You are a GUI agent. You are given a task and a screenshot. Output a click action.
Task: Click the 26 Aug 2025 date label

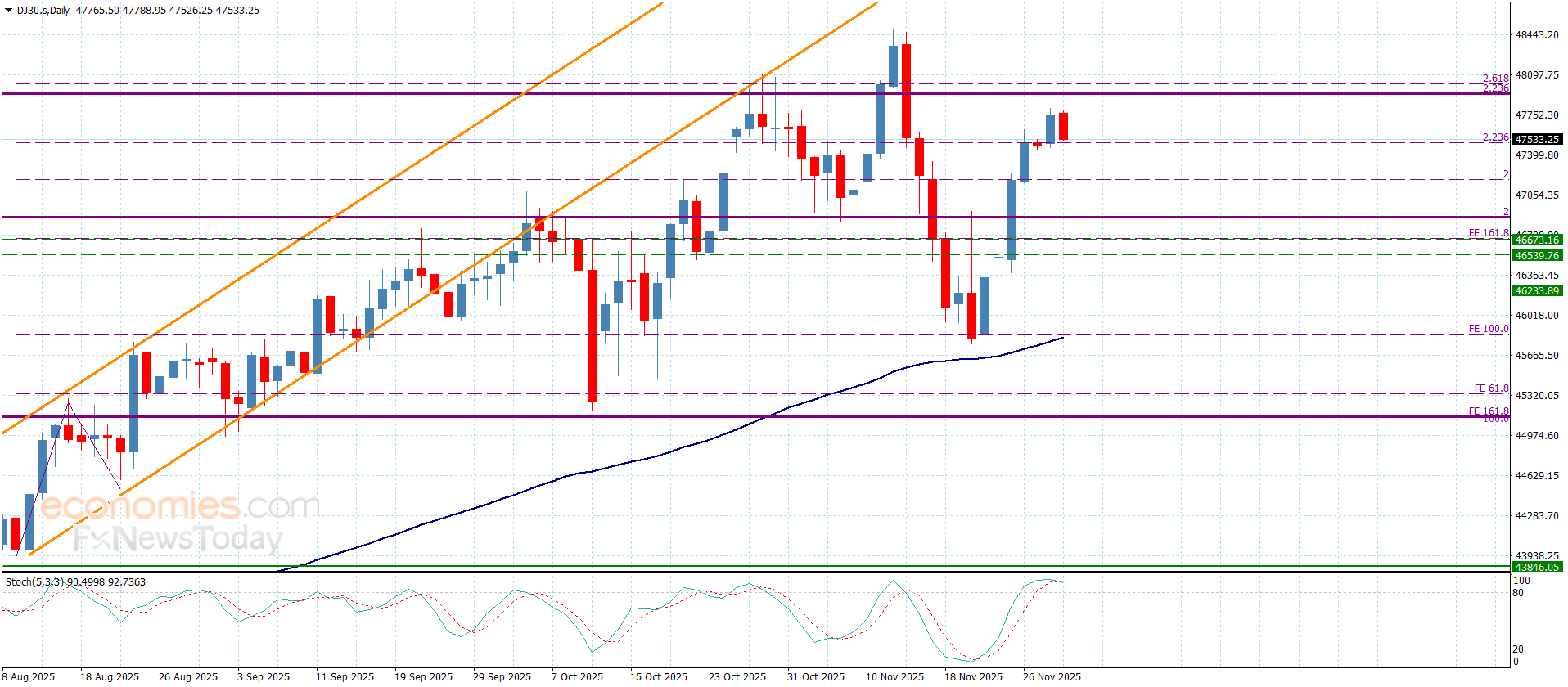click(x=188, y=676)
